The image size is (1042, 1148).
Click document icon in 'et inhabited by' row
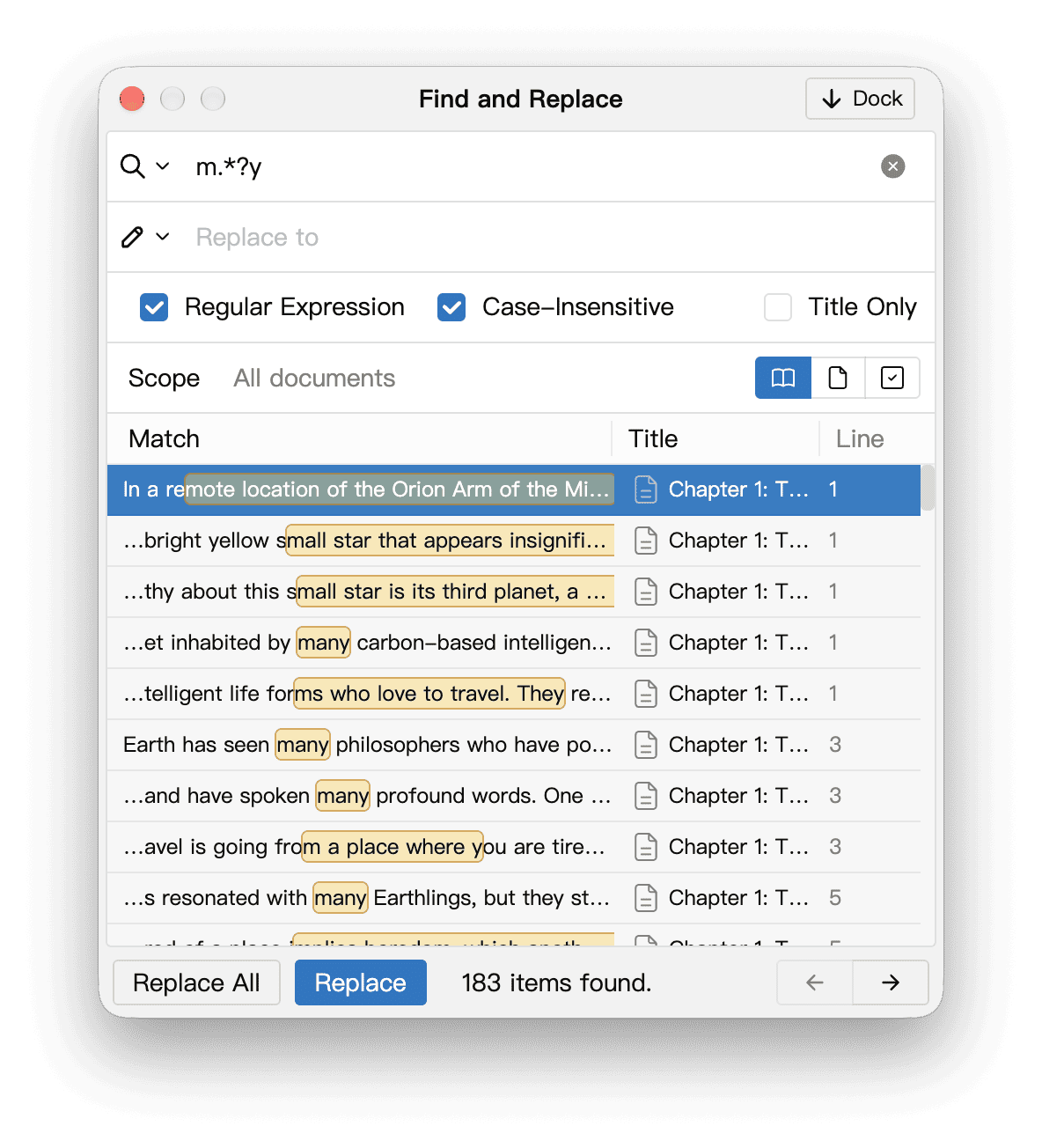pos(646,643)
